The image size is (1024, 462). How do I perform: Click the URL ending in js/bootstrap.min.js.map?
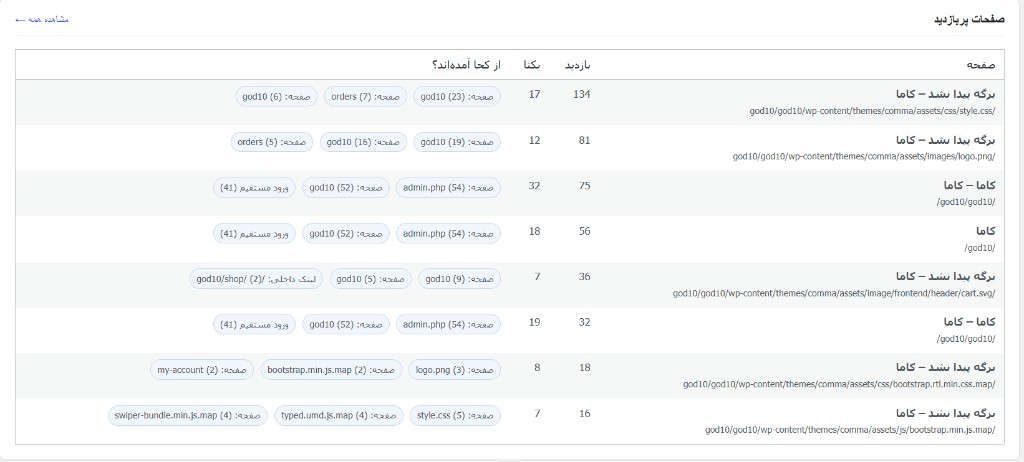[x=850, y=431]
